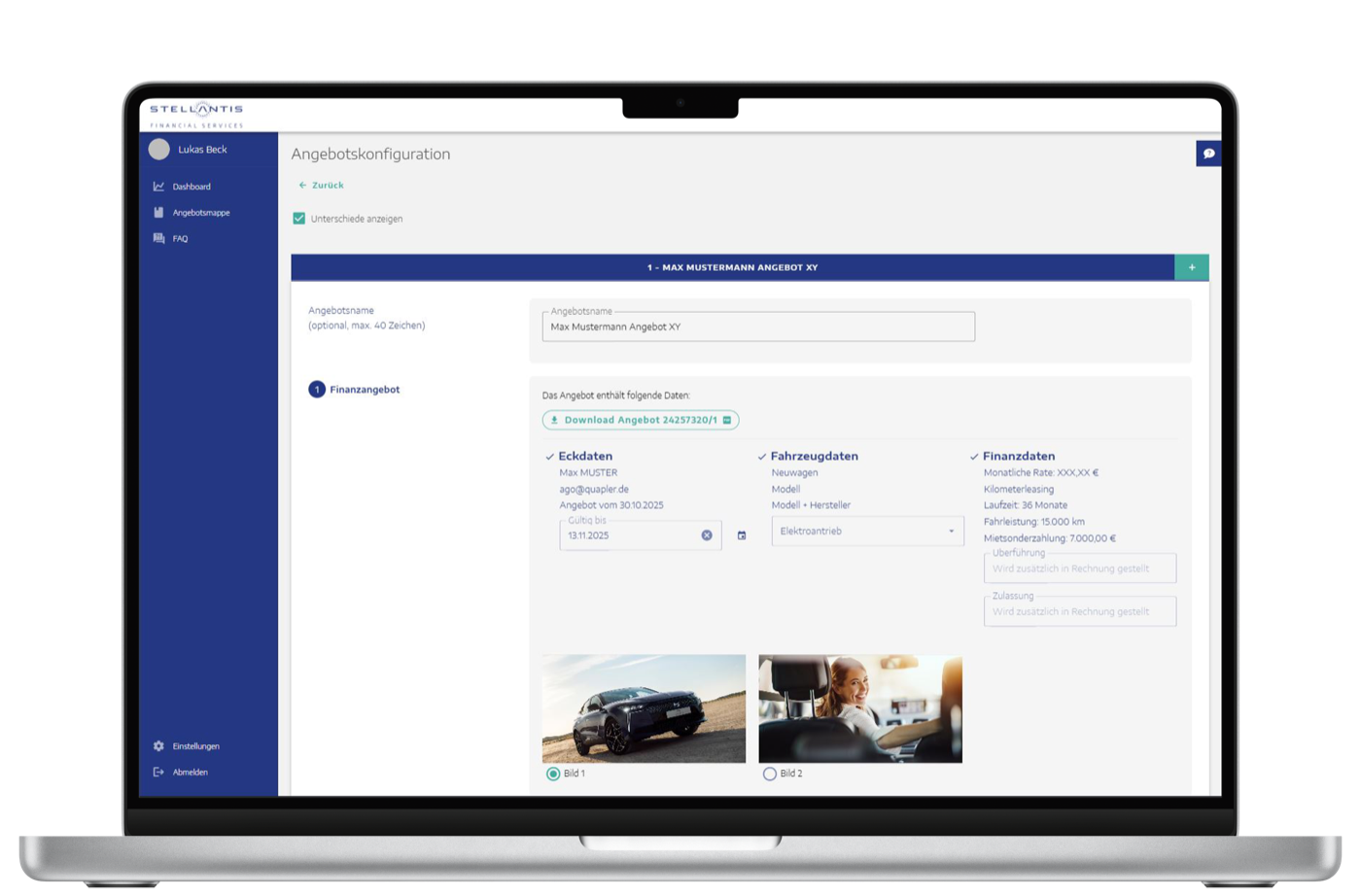
Task: Toggle Unterschiede anzeigen checkbox
Action: [x=299, y=219]
